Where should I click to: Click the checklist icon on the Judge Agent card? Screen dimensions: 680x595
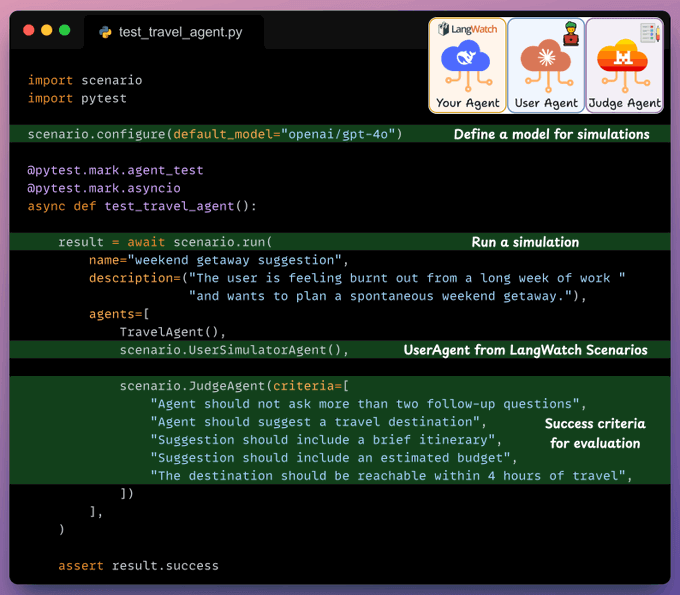pyautogui.click(x=648, y=32)
